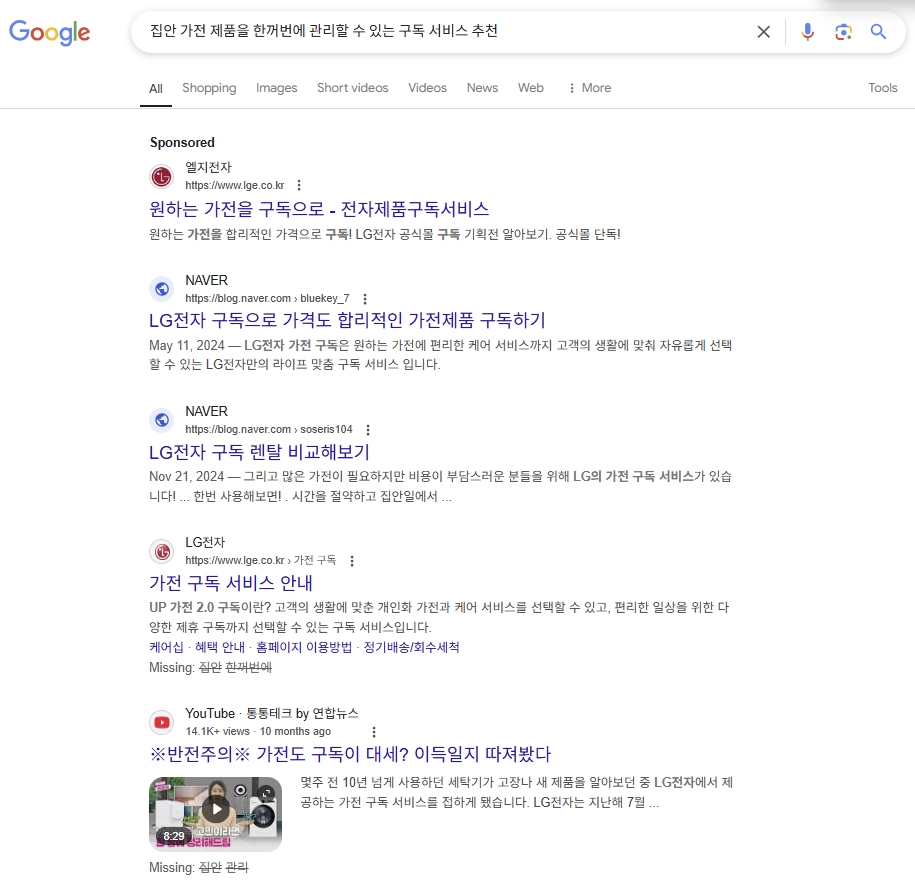The image size is (915, 883).
Task: Click the Google logo
Action: click(x=50, y=32)
